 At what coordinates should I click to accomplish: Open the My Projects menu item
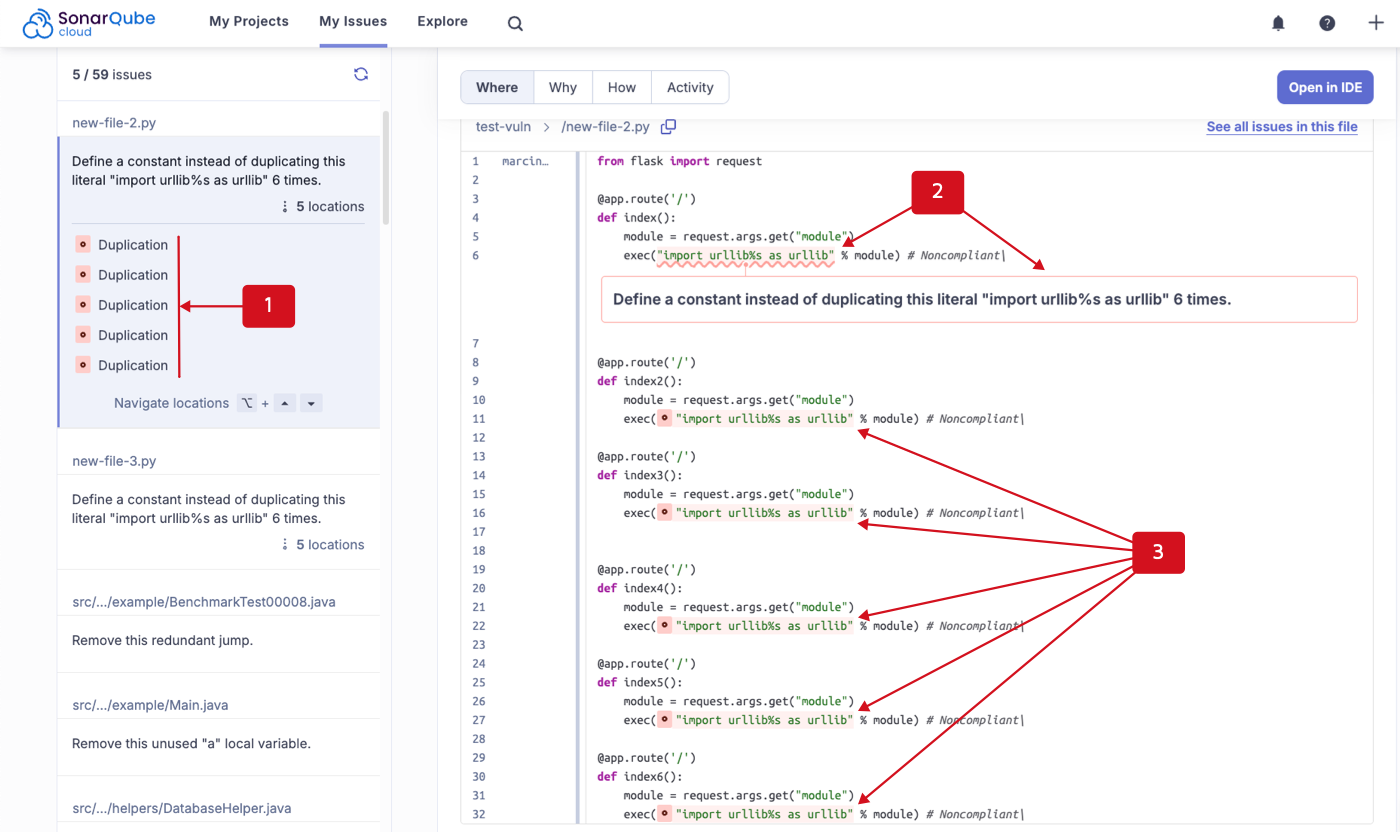click(x=248, y=21)
